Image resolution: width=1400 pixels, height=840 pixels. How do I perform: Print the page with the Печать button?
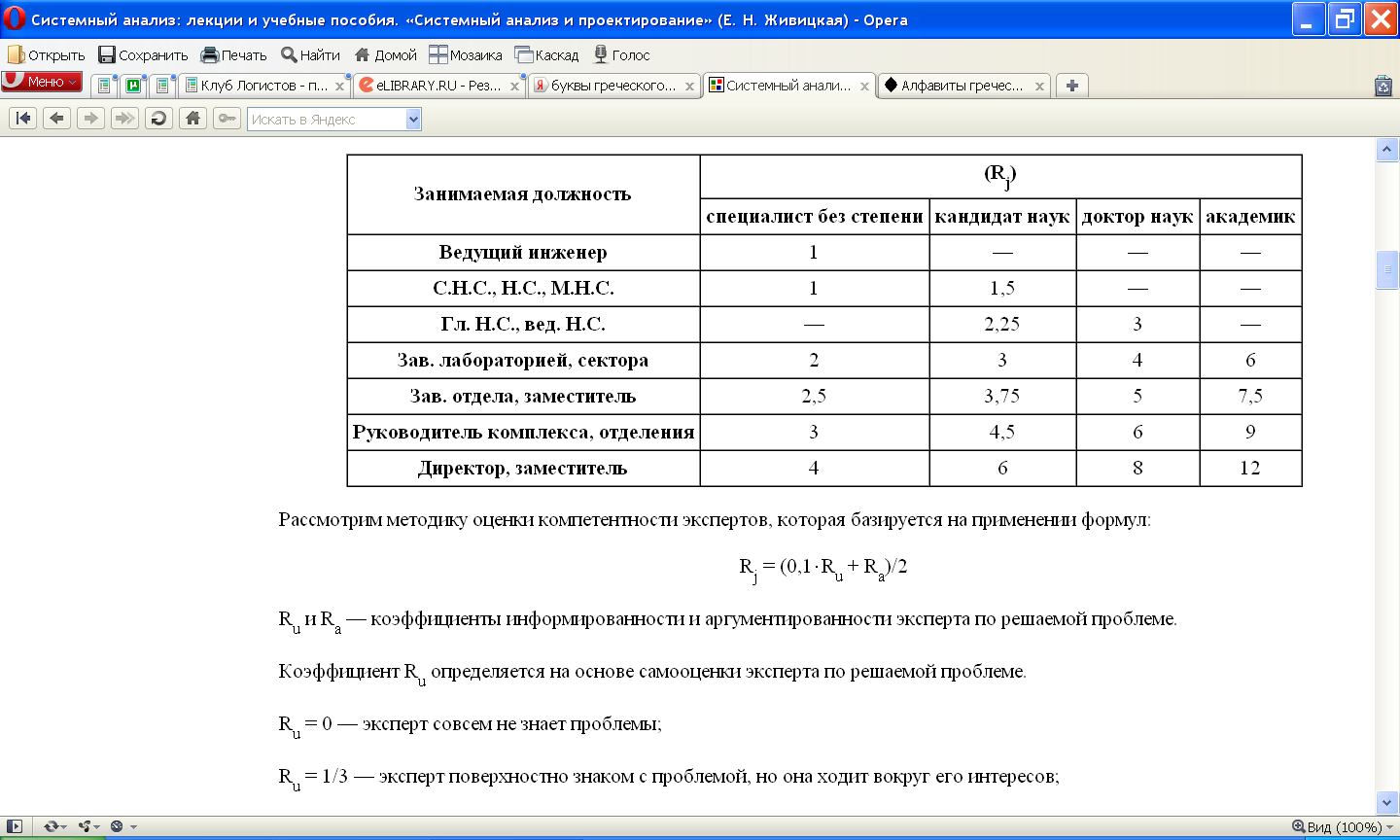[233, 55]
